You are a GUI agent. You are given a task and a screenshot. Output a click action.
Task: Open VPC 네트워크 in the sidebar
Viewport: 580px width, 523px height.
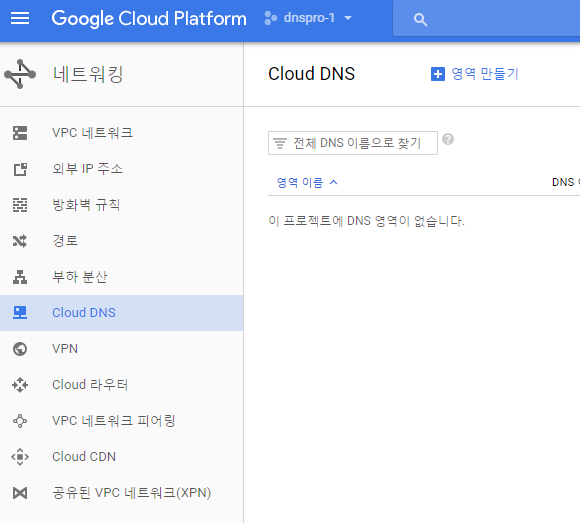[x=121, y=133]
